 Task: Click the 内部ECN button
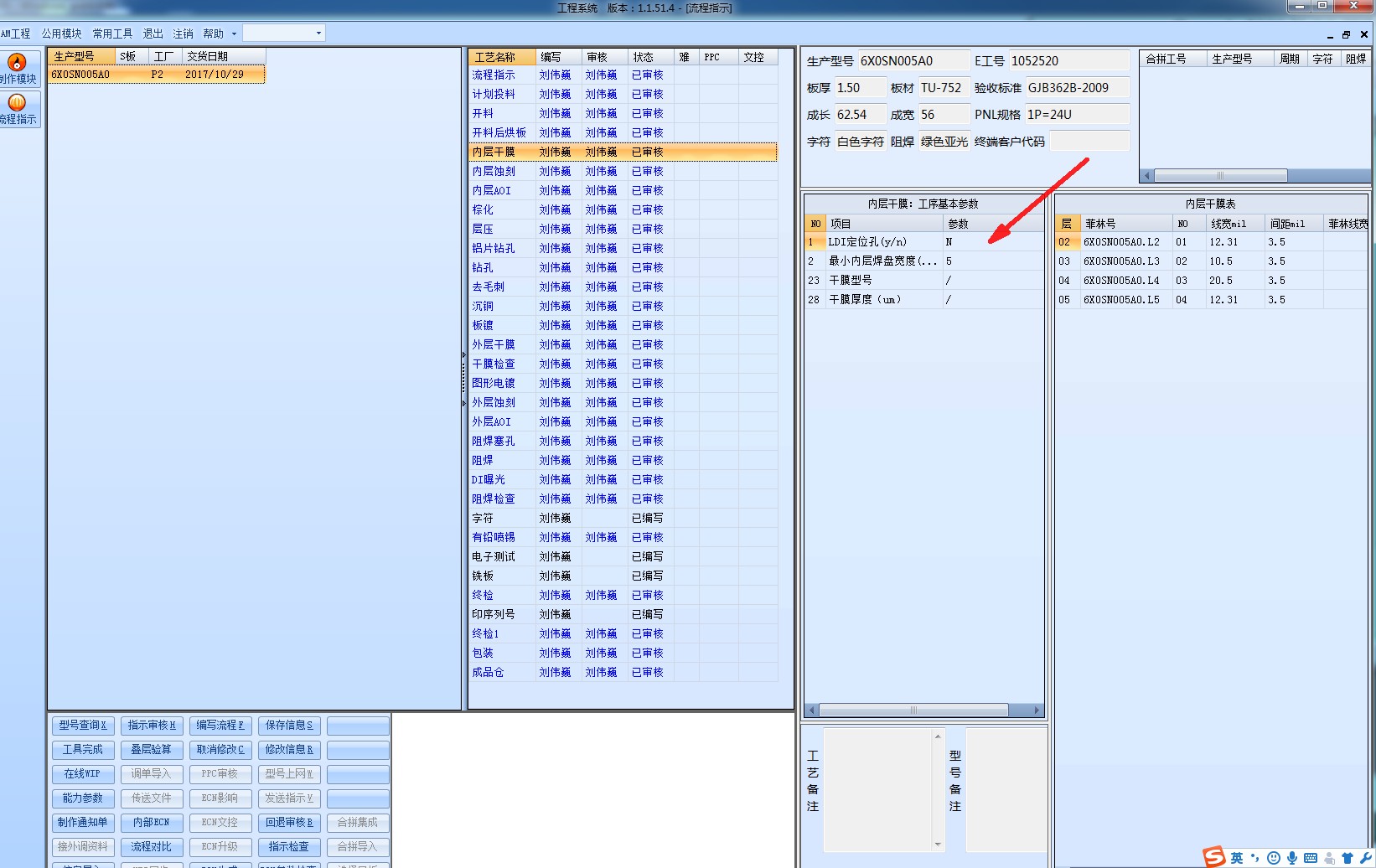pos(152,823)
